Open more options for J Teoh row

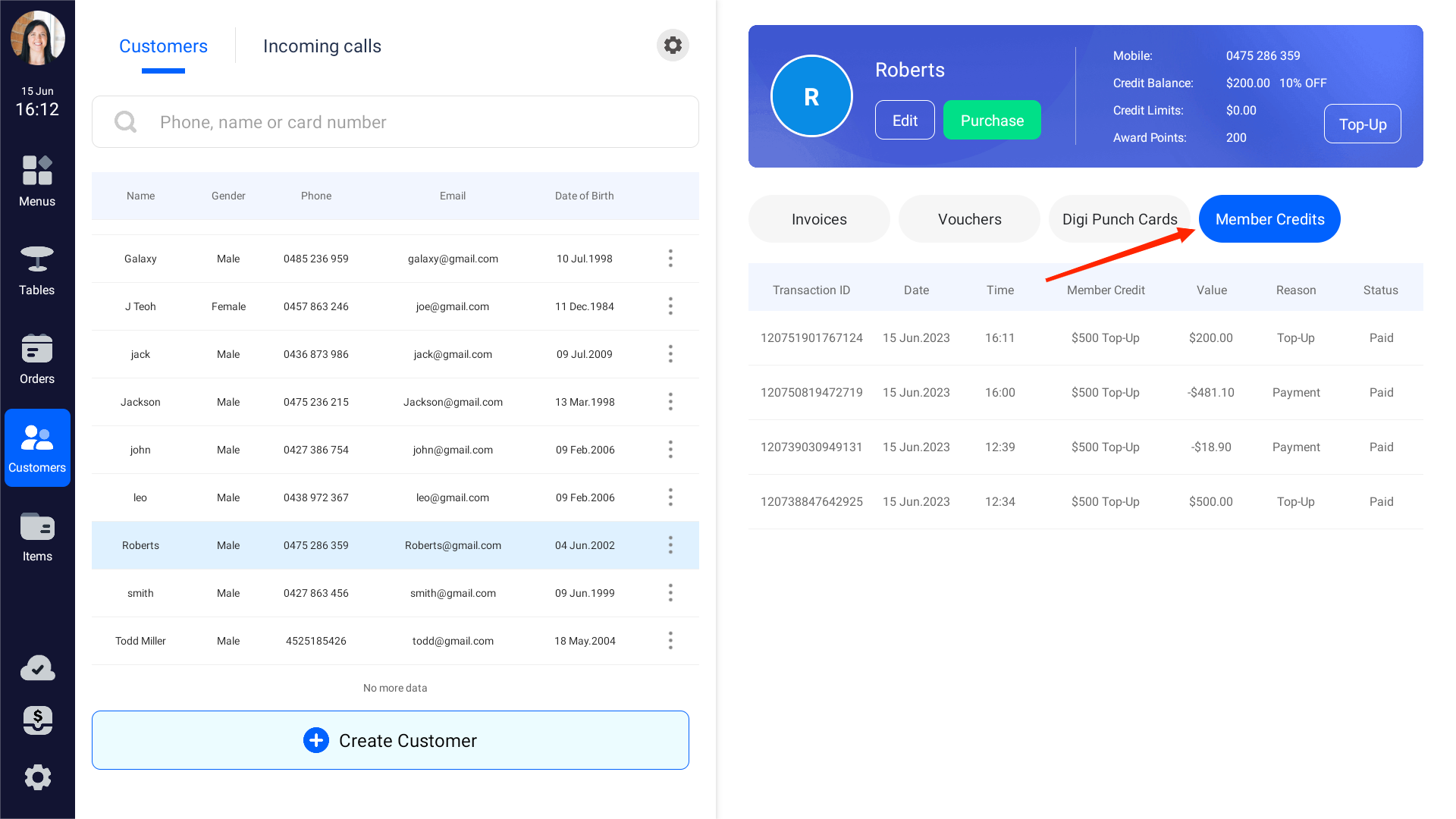670,306
